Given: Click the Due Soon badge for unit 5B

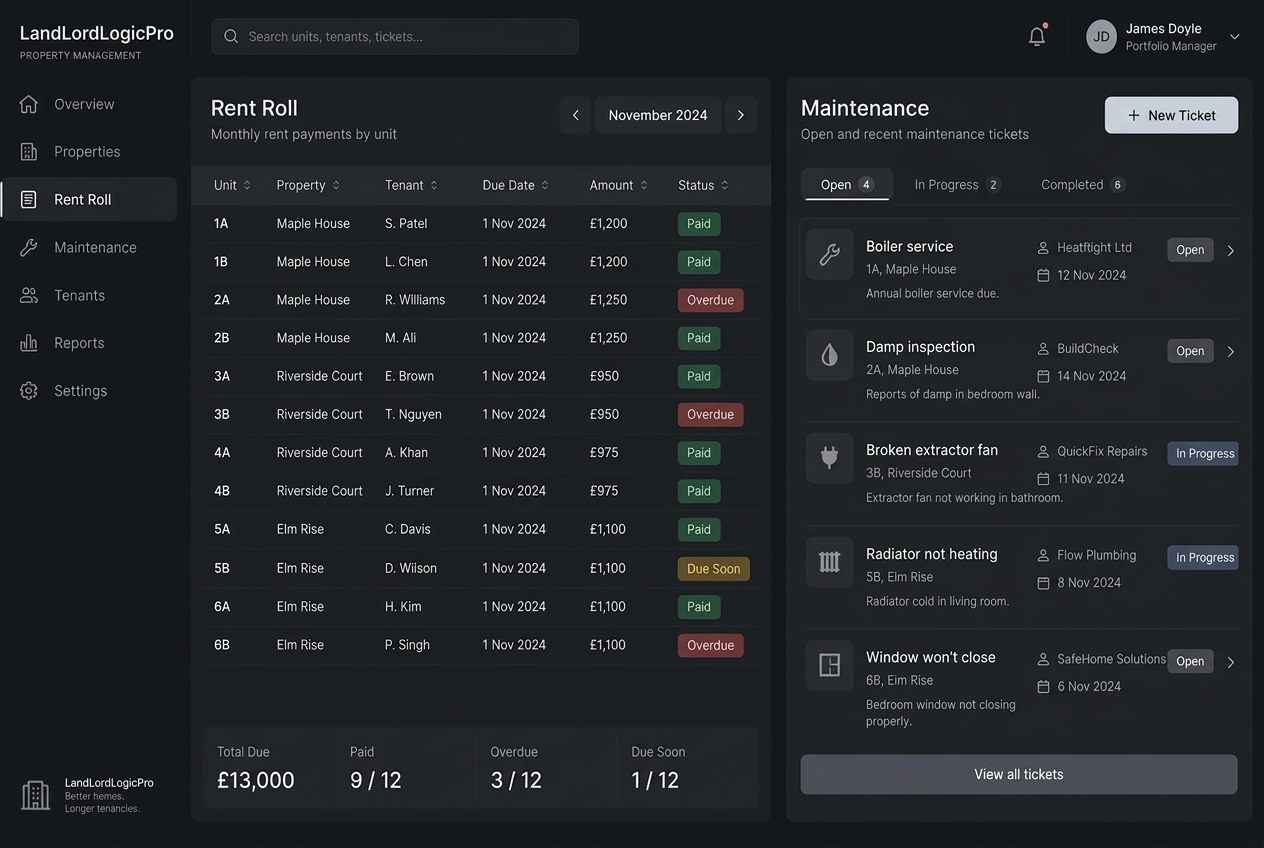Looking at the screenshot, I should 713,569.
